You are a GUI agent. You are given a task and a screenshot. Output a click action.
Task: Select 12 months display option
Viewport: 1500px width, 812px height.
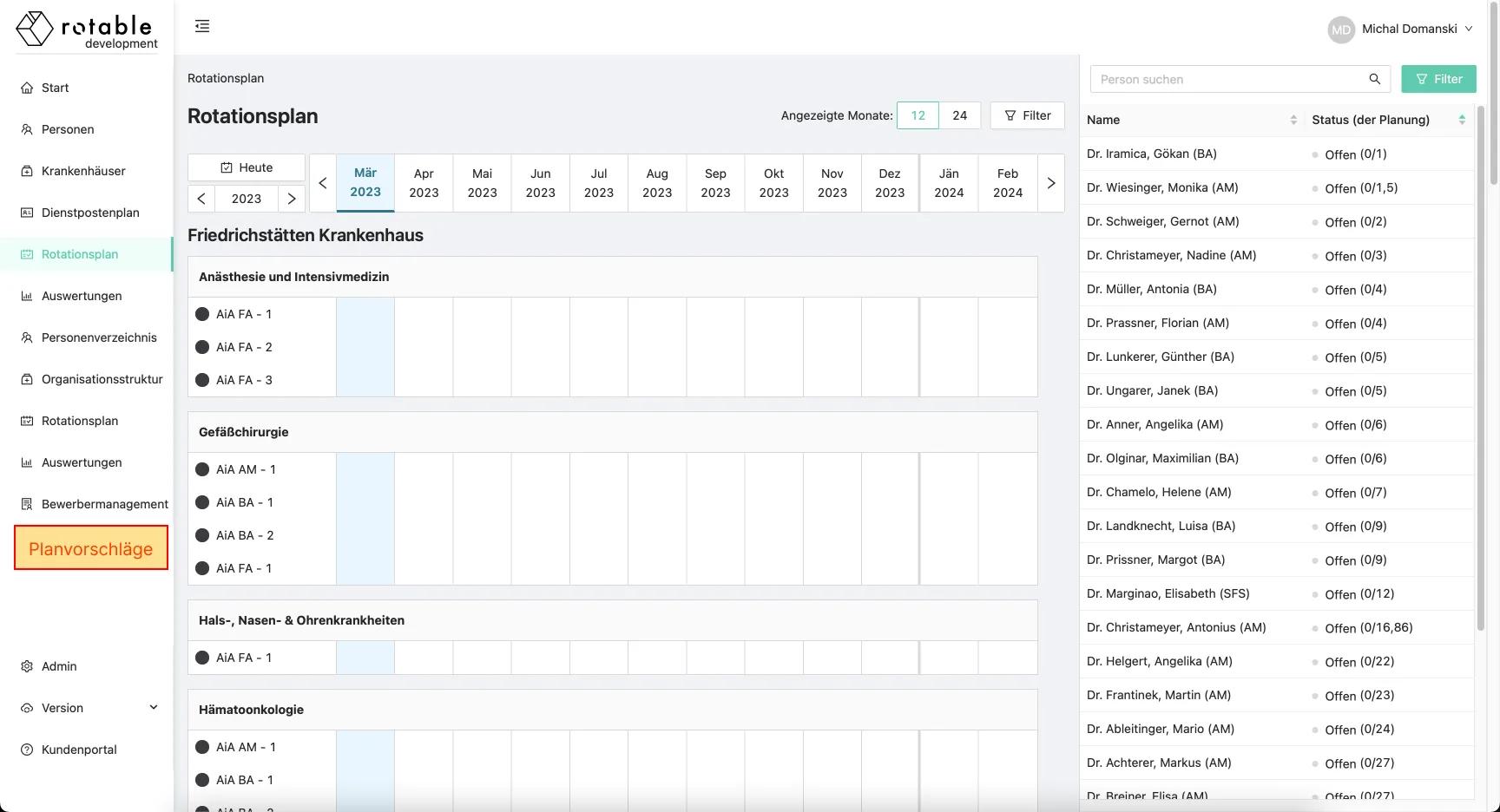pos(918,115)
